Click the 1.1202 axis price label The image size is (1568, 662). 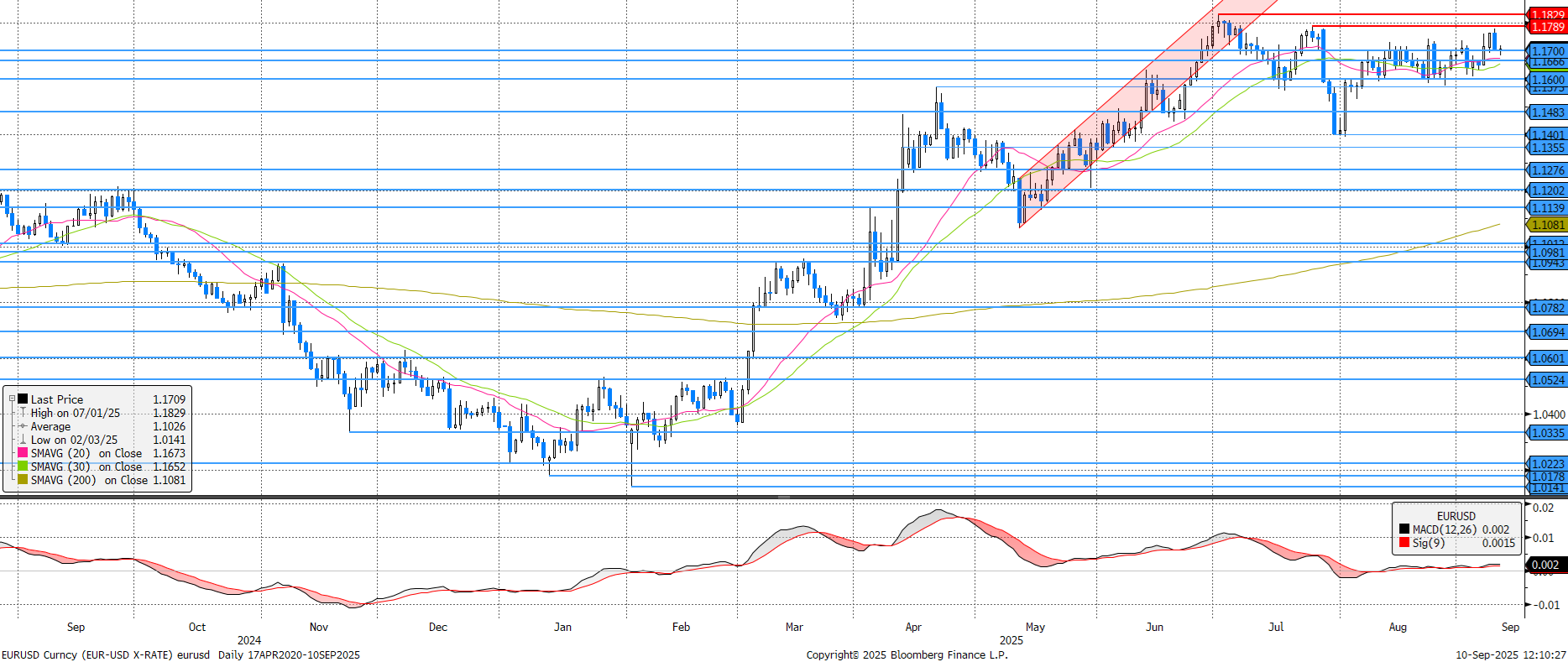[x=1546, y=190]
